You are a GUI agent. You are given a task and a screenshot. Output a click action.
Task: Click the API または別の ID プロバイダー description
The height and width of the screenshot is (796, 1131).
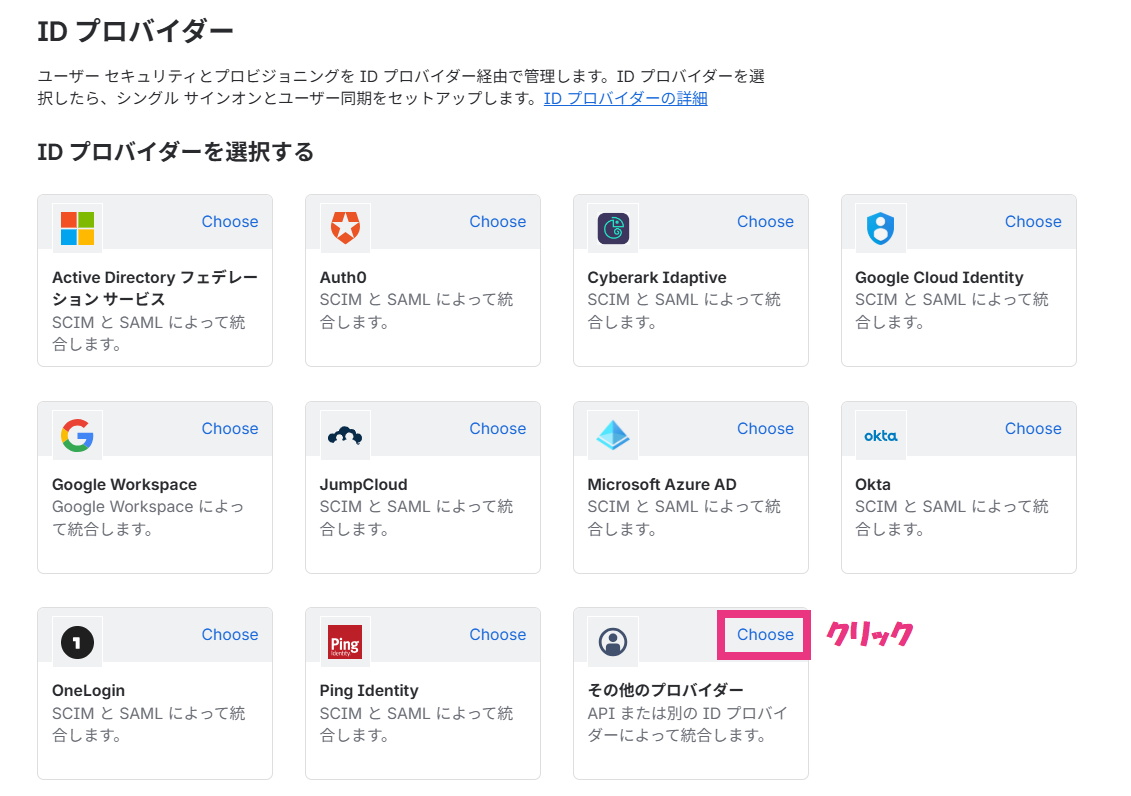click(x=687, y=724)
